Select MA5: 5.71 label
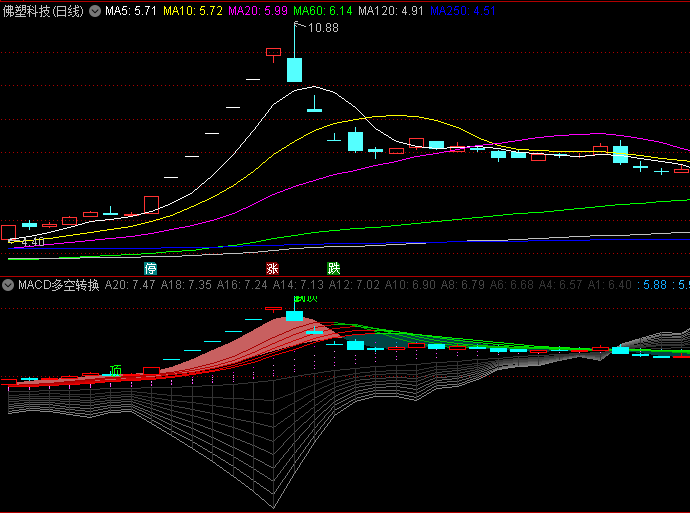Viewport: 690px width, 513px height. (x=131, y=11)
